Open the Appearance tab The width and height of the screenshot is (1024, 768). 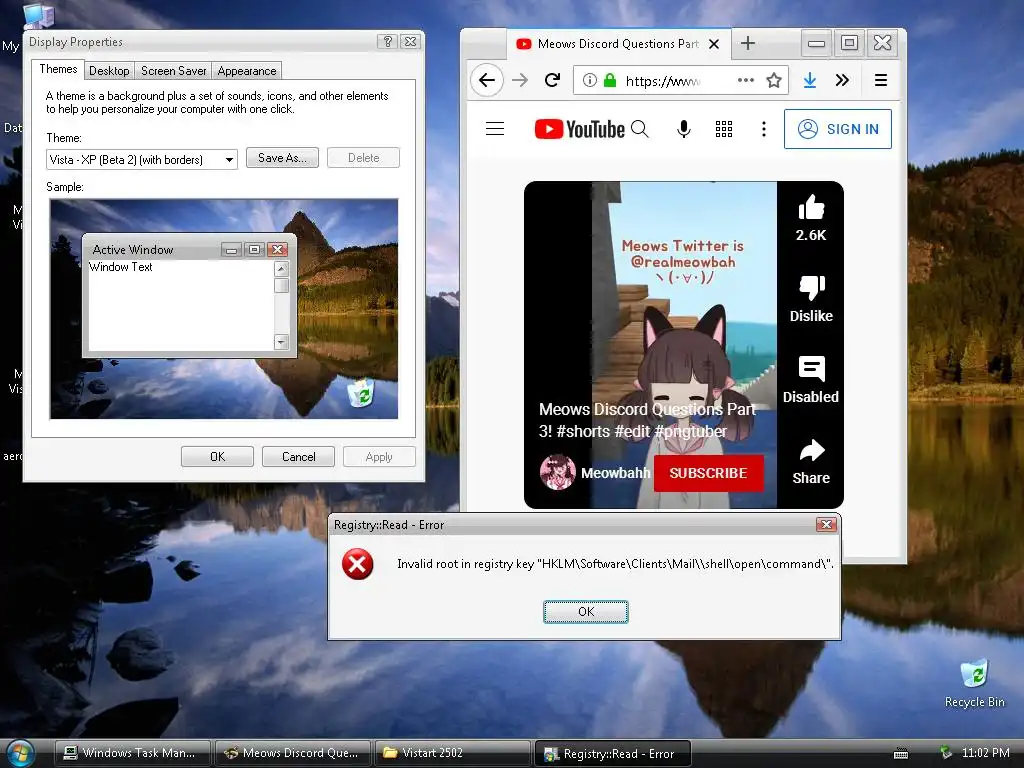coord(247,71)
